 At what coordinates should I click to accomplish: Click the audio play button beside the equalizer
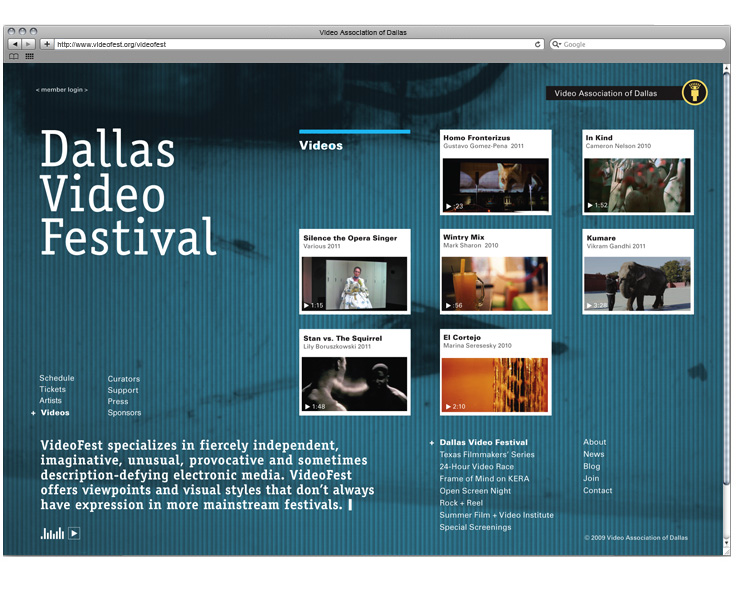74,533
